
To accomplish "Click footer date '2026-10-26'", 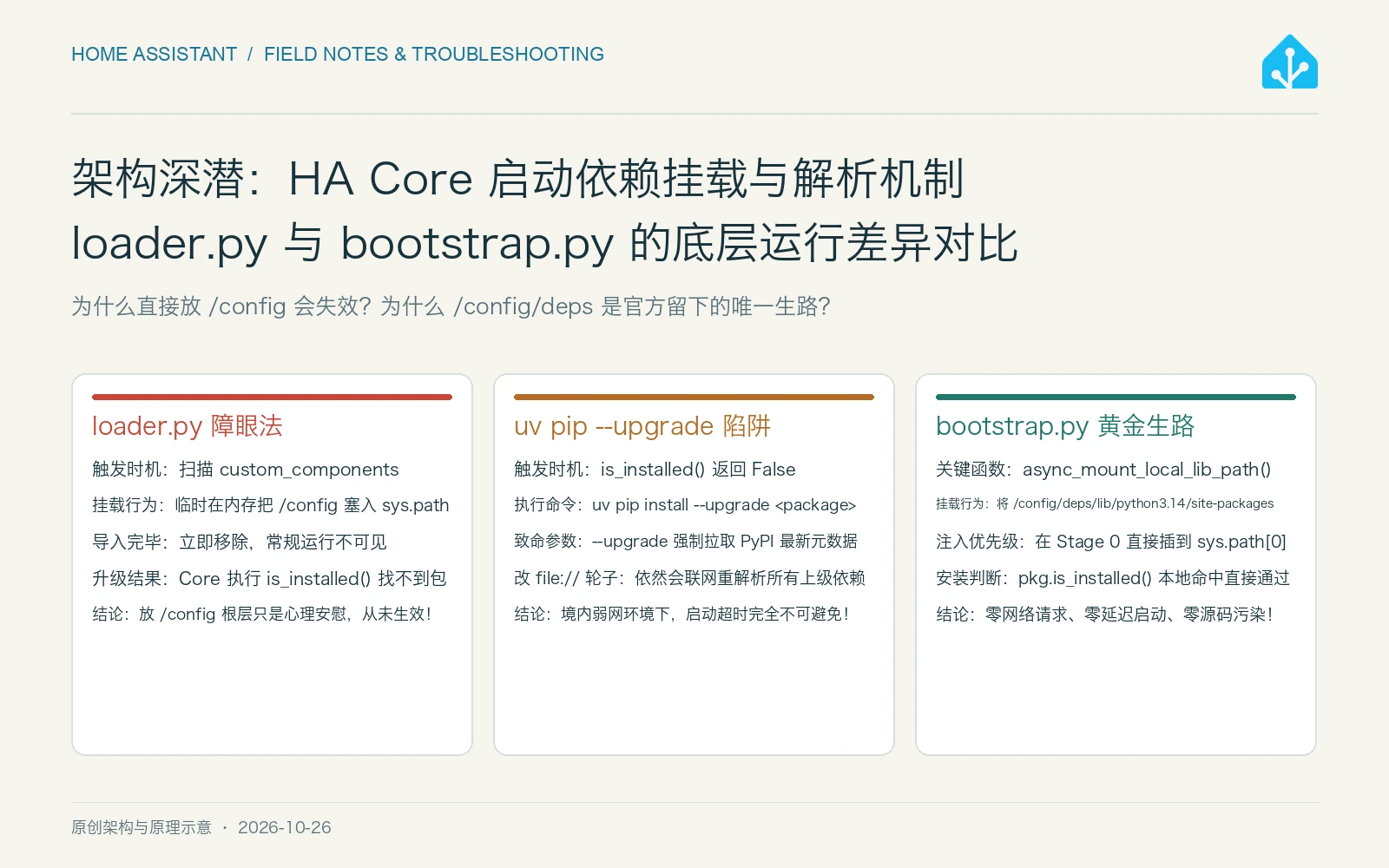I will coord(285,827).
